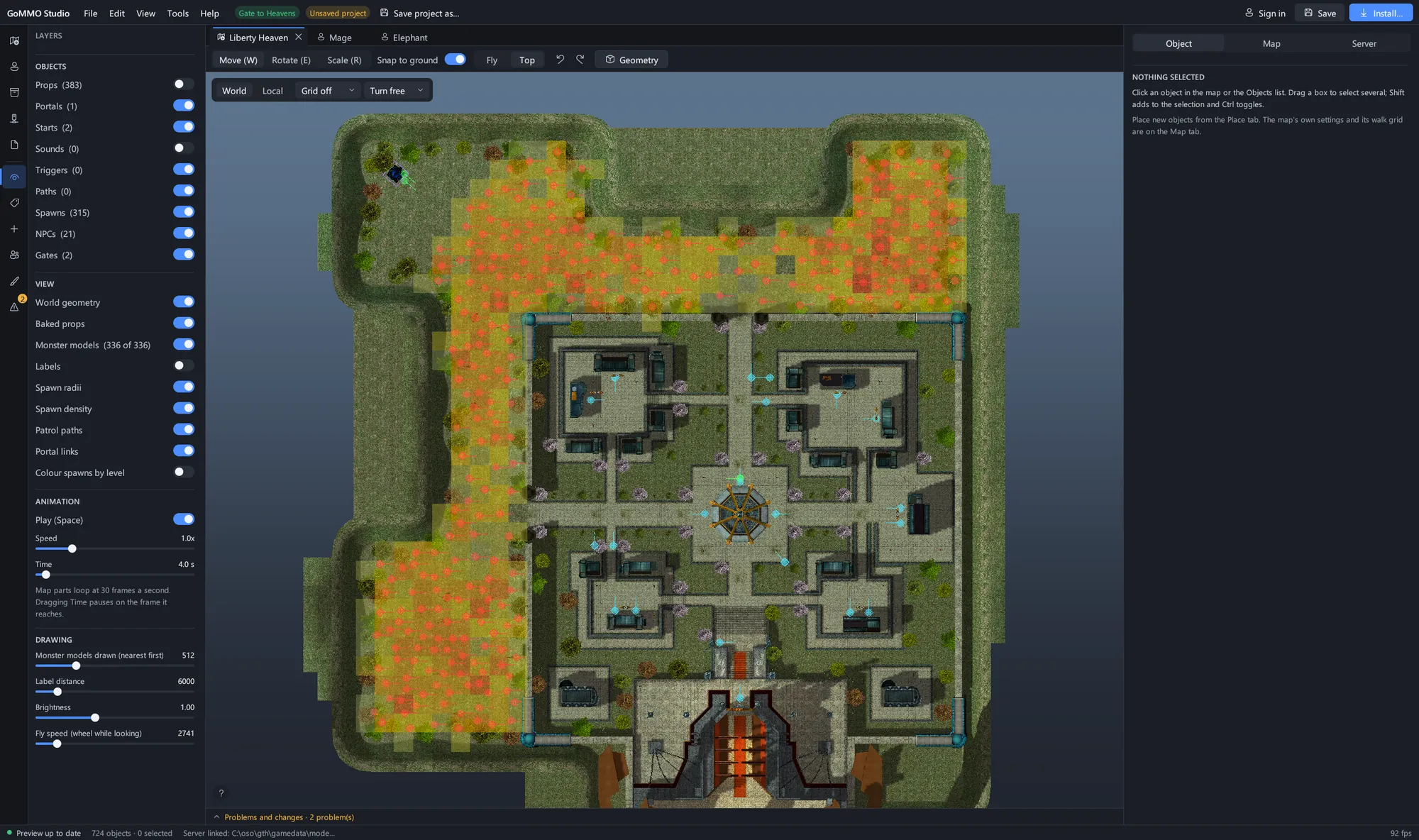Switch to the Elephant tab
This screenshot has width=1419, height=840.
tap(404, 38)
